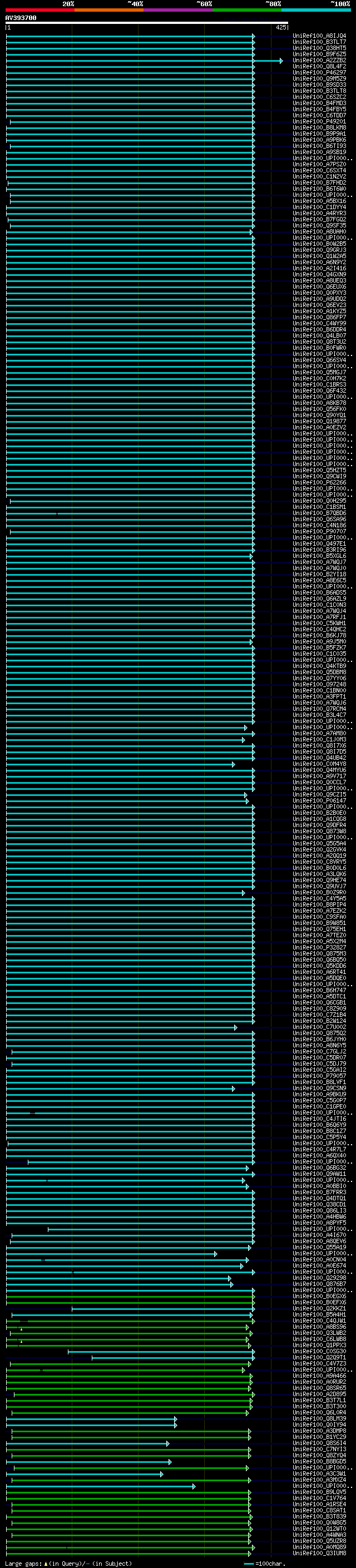Select hit UniRef100_B3TLT8

(x=319, y=91)
